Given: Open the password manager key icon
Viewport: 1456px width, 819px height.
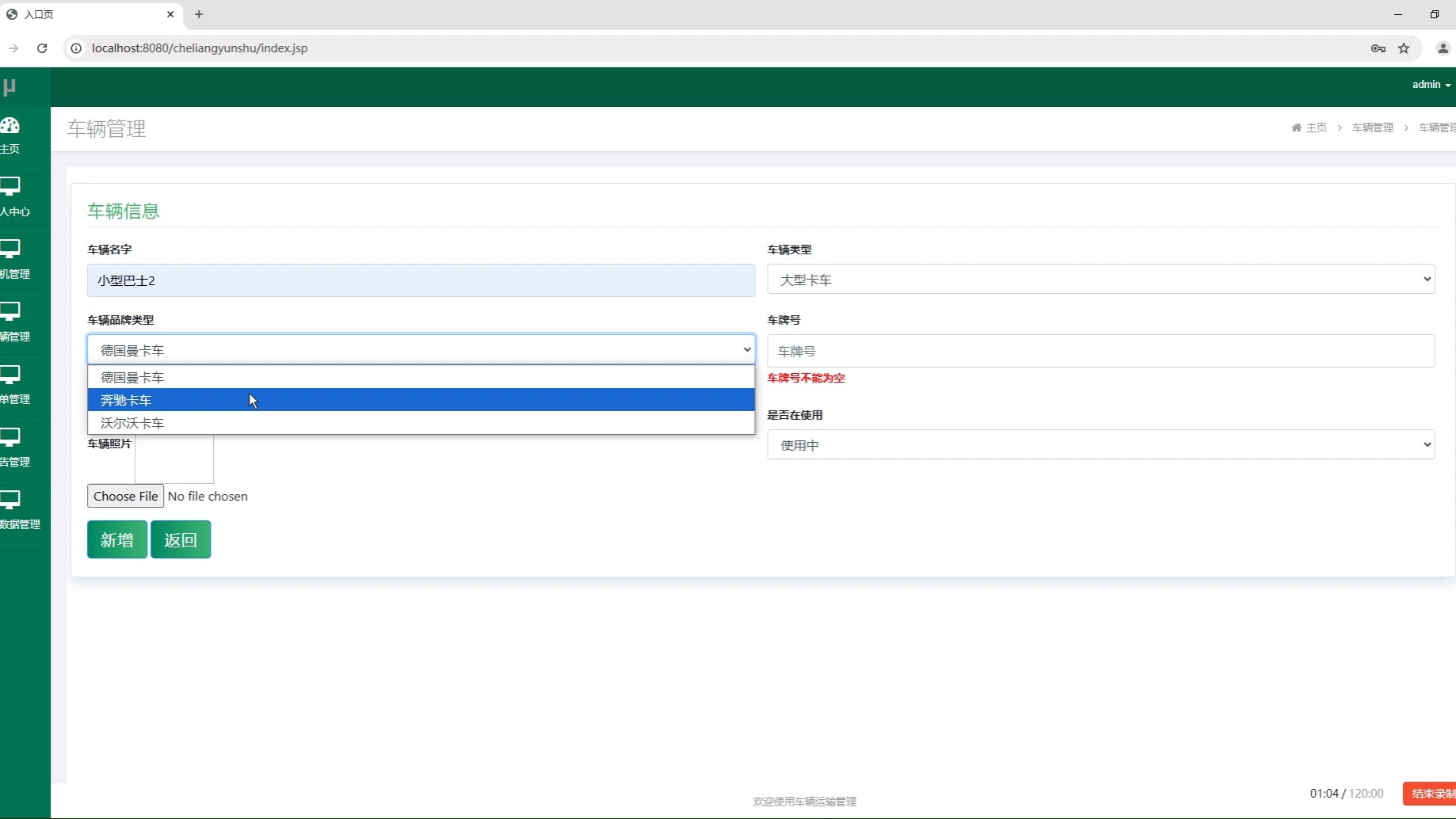Looking at the screenshot, I should click(x=1378, y=48).
